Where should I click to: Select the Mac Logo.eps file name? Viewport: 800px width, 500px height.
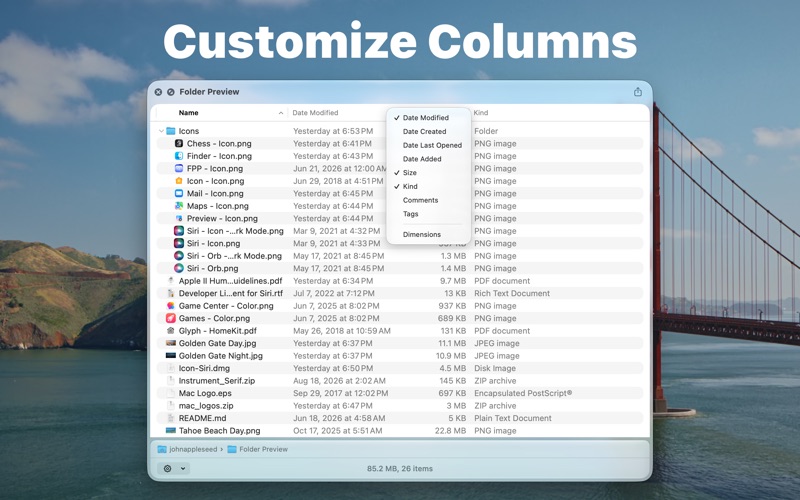click(205, 393)
